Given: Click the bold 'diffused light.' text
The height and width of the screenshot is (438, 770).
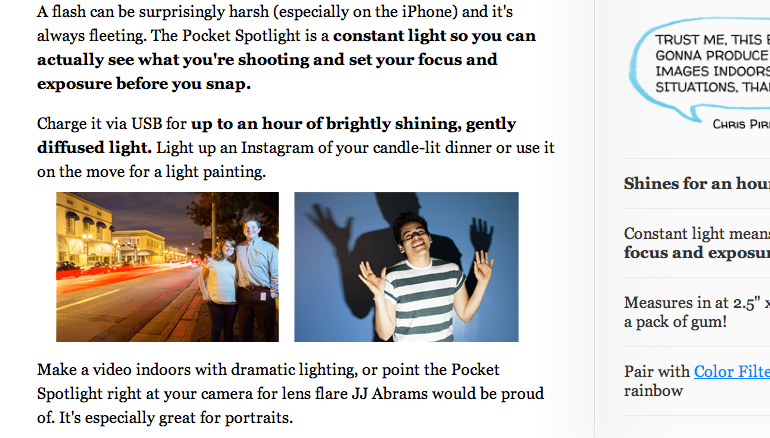Looking at the screenshot, I should pyautogui.click(x=95, y=148).
